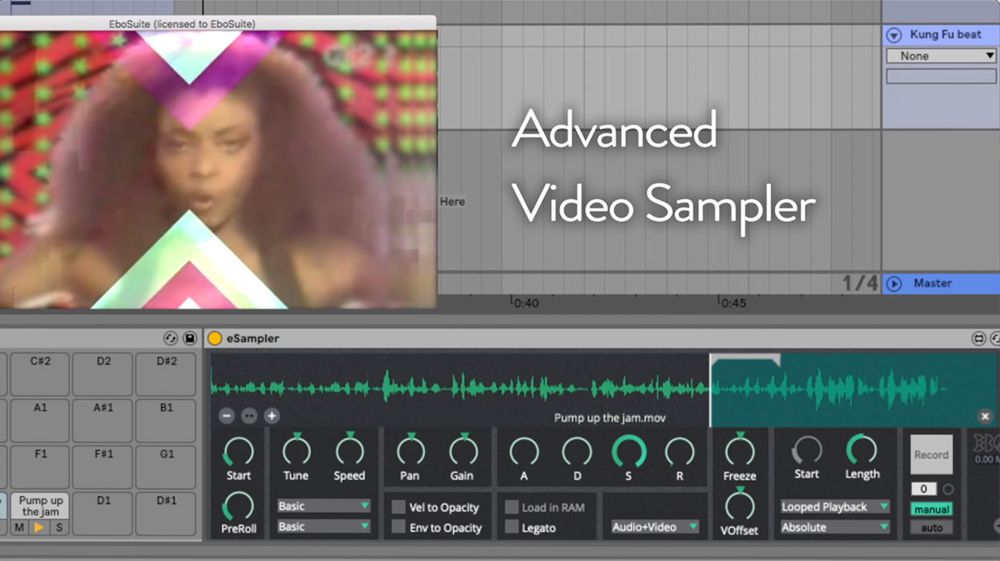Click the empty field under None dropdown
This screenshot has height=561, width=1000.
click(x=941, y=76)
